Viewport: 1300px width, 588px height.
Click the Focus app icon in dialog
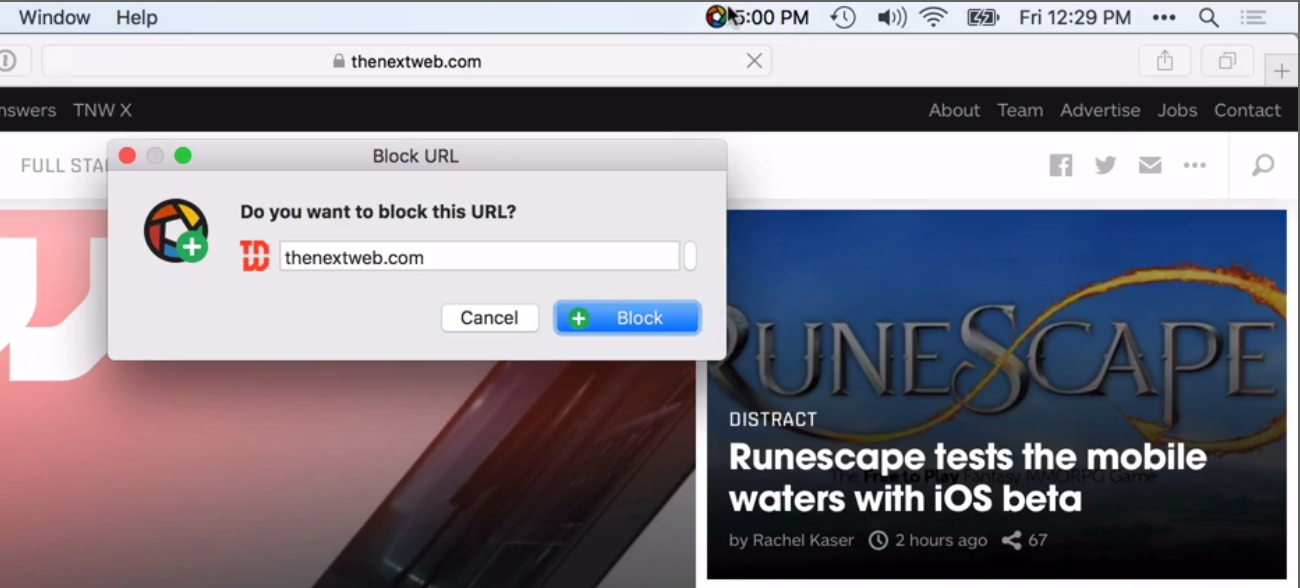pyautogui.click(x=176, y=231)
